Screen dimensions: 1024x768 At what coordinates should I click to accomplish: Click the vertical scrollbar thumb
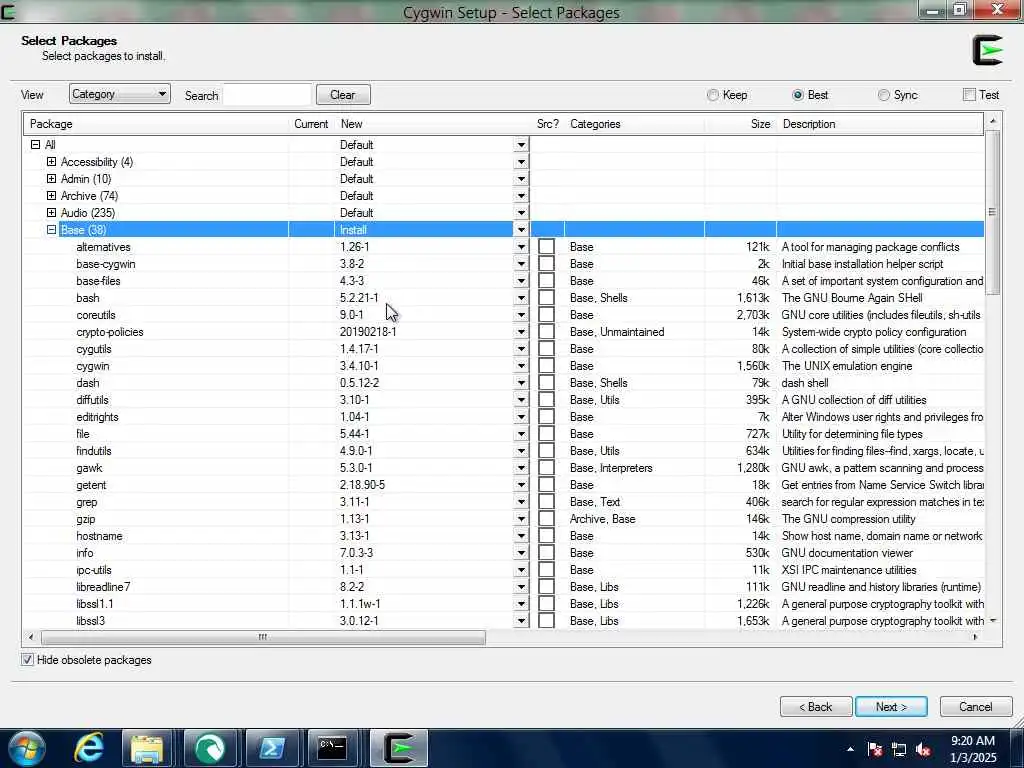[992, 212]
